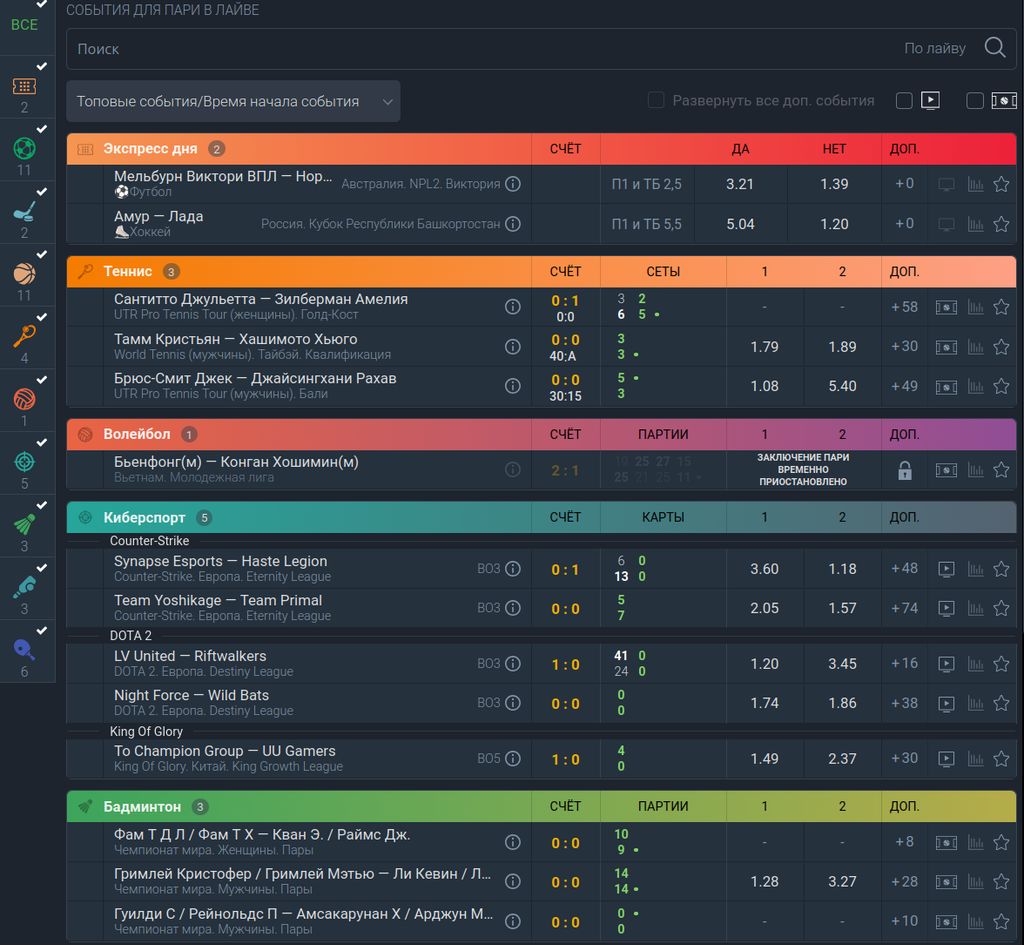
Task: Bet on odds 3.21 for Мельбурн Виктори
Action: coord(740,184)
